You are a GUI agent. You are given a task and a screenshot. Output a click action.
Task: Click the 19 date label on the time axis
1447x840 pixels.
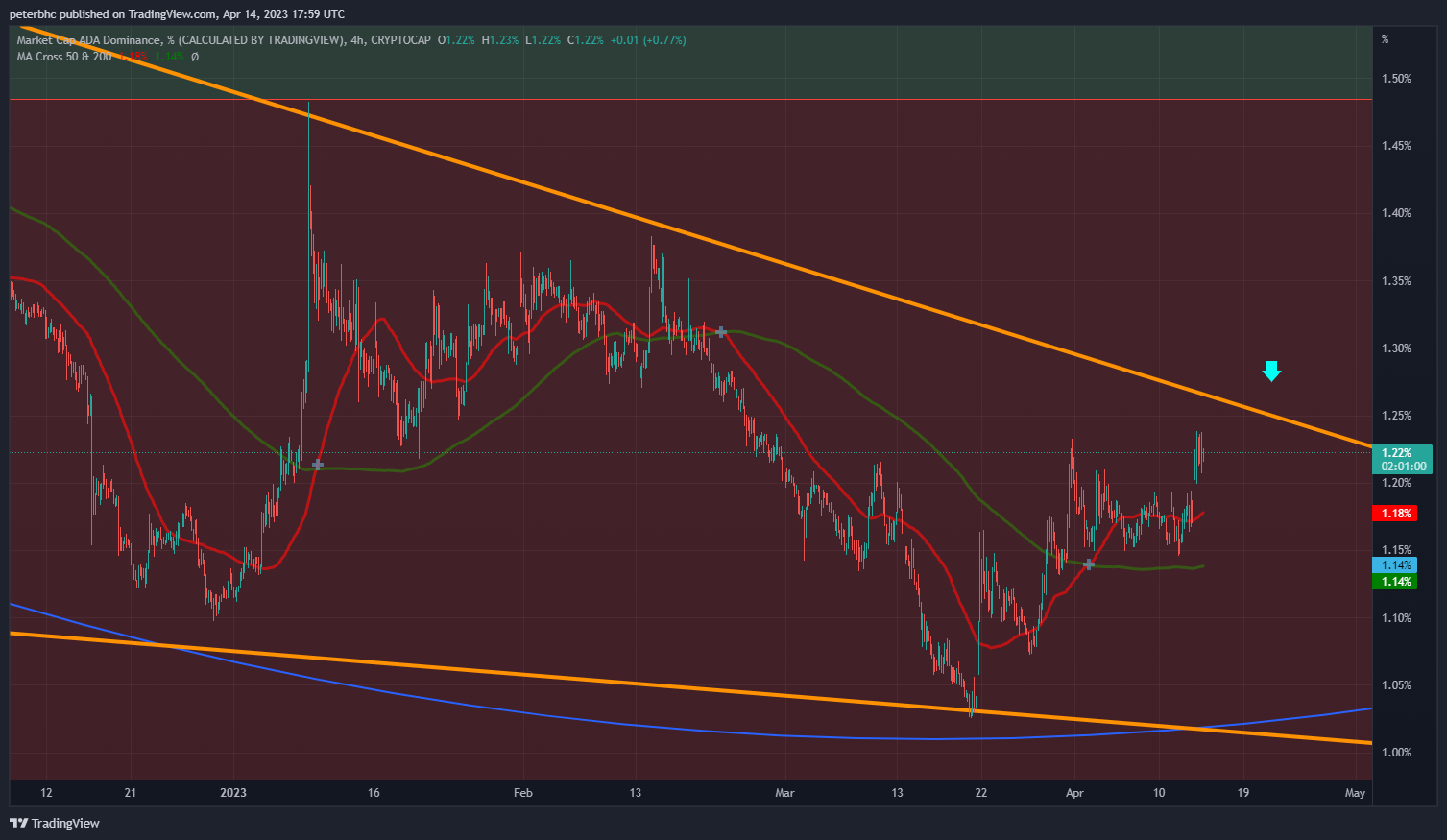pyautogui.click(x=1243, y=793)
